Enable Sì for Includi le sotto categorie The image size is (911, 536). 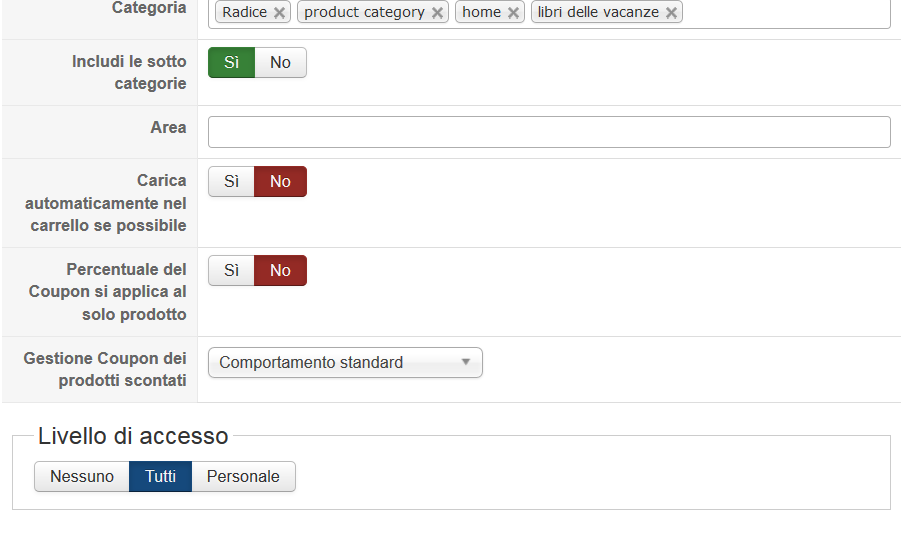tap(231, 63)
